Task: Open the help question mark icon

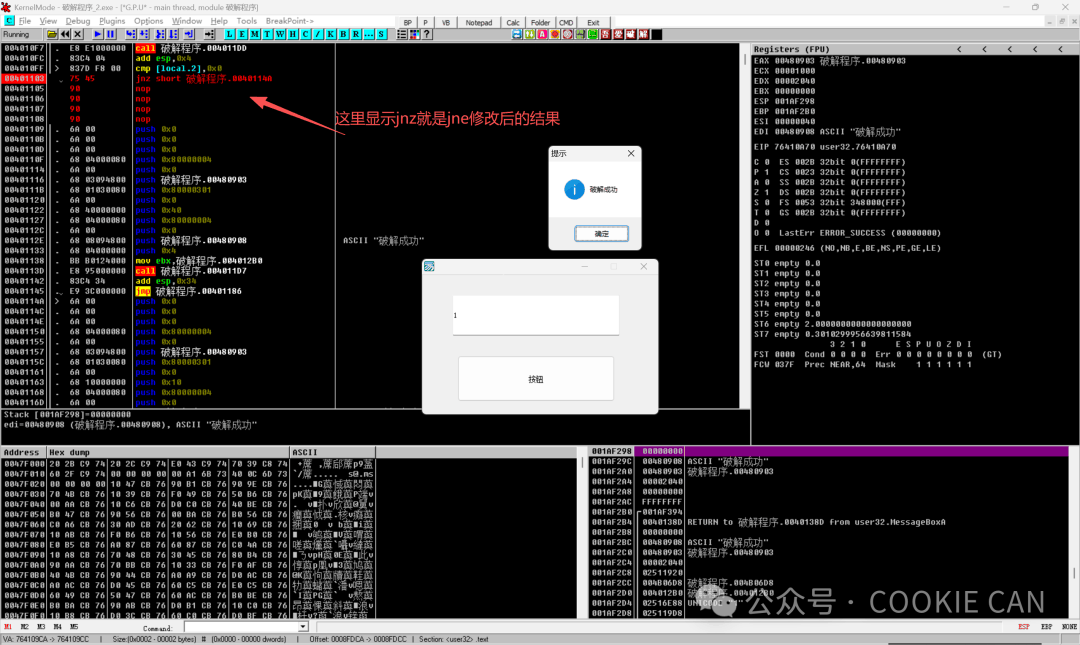Action: pos(427,34)
